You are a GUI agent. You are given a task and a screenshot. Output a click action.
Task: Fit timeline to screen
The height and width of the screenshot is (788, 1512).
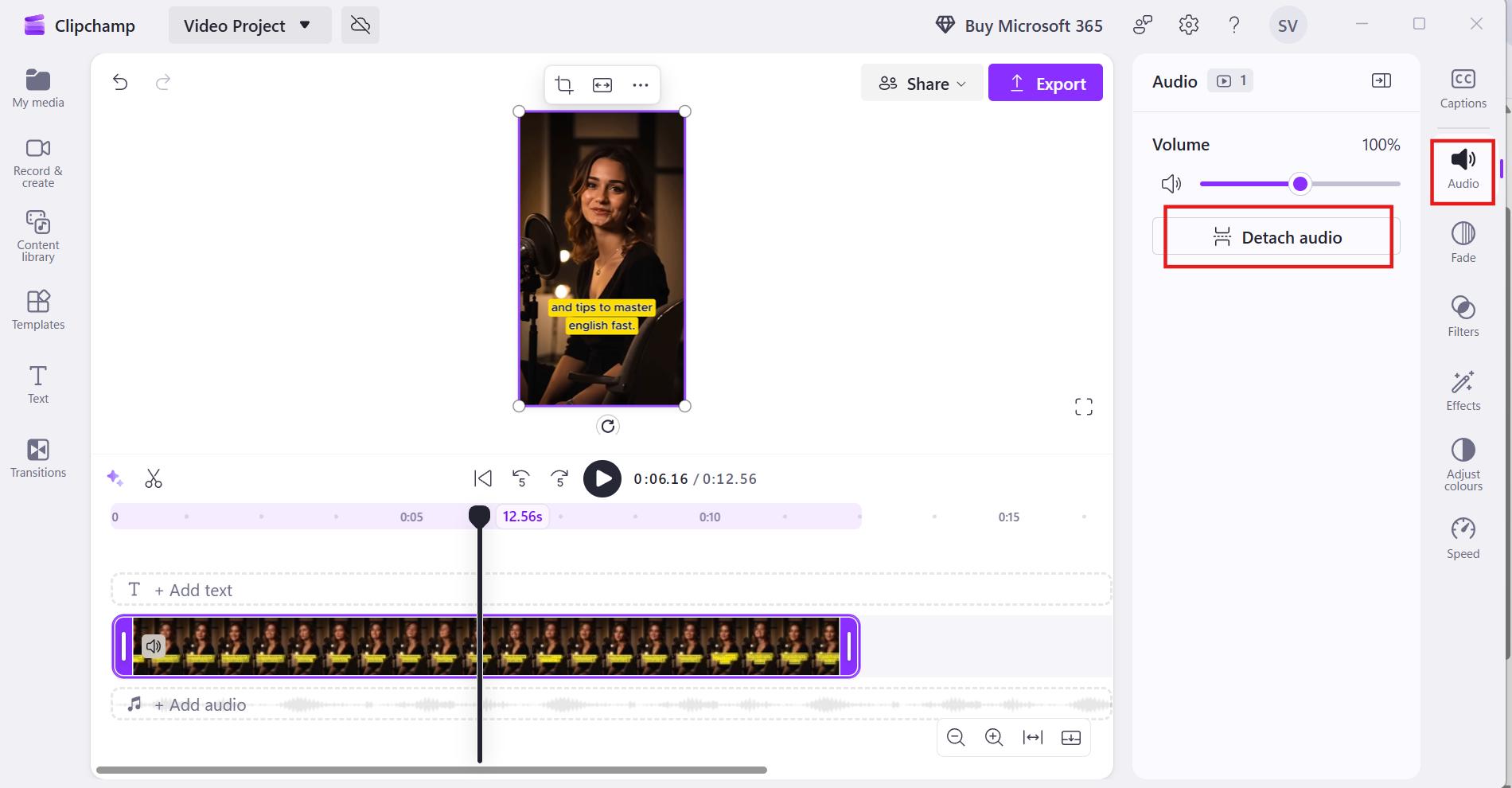[x=1033, y=737]
